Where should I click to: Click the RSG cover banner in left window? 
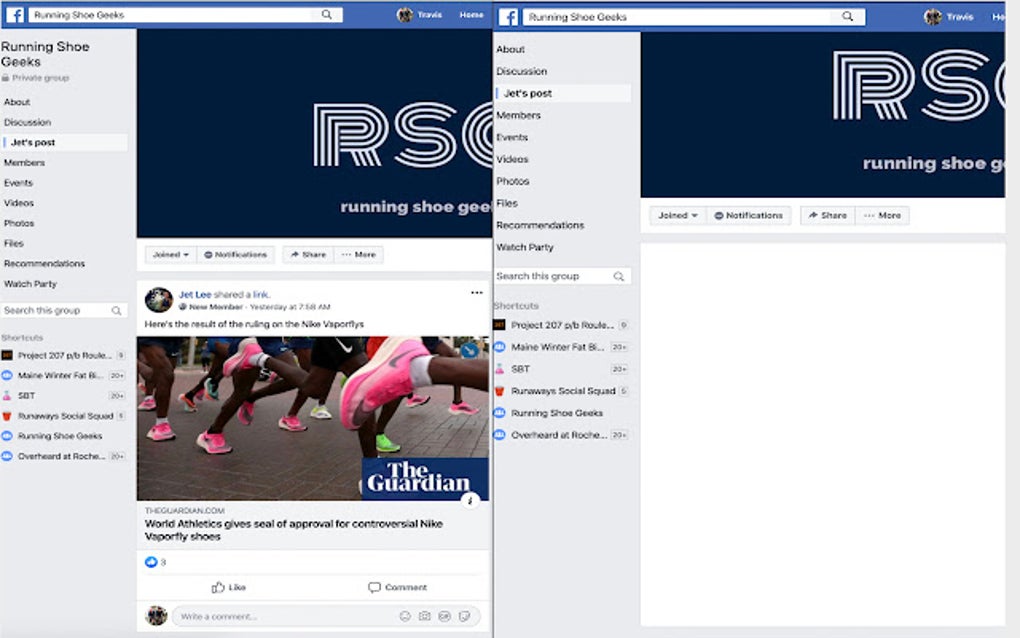tap(314, 133)
